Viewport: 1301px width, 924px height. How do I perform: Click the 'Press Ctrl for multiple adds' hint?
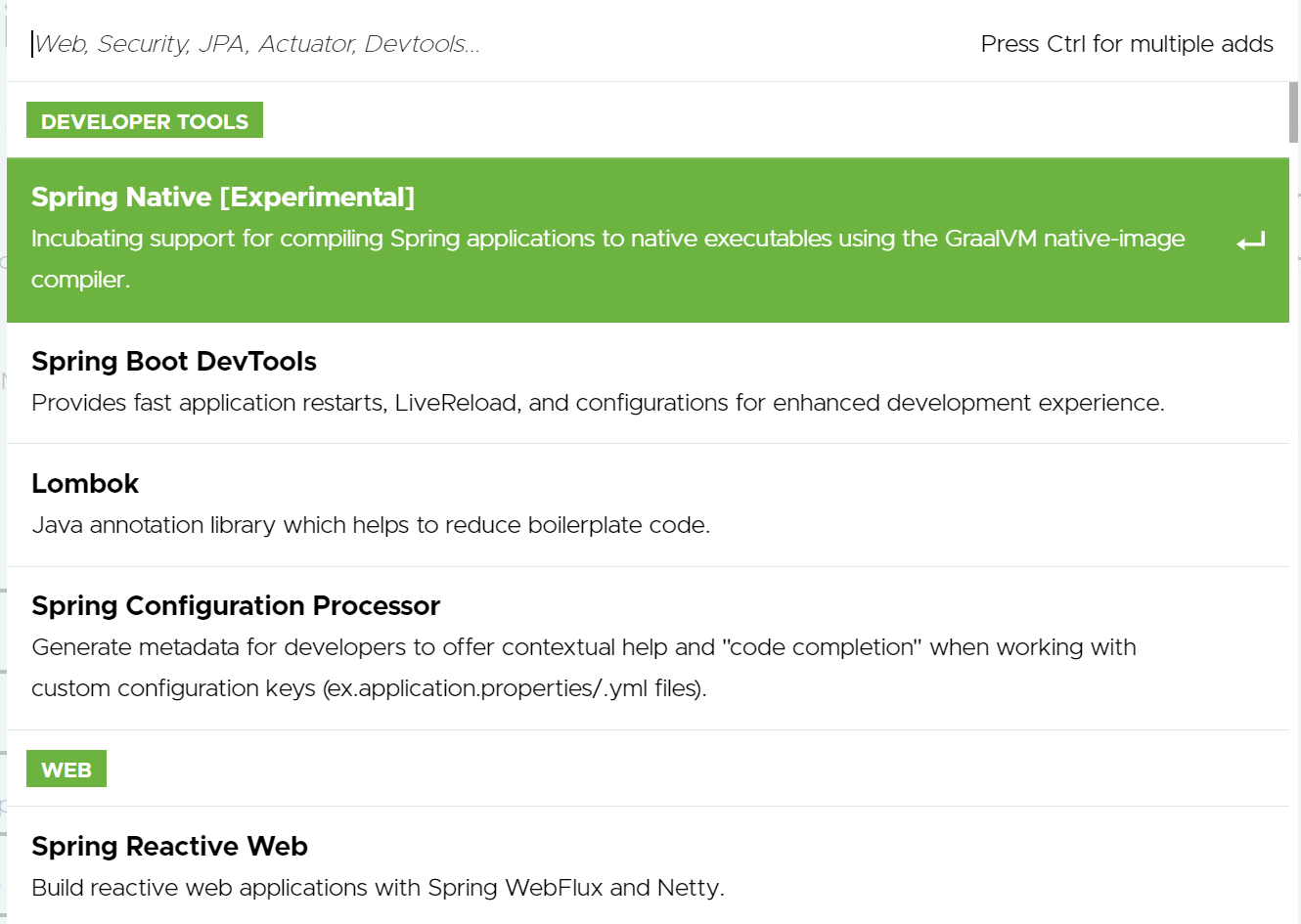click(x=1127, y=44)
